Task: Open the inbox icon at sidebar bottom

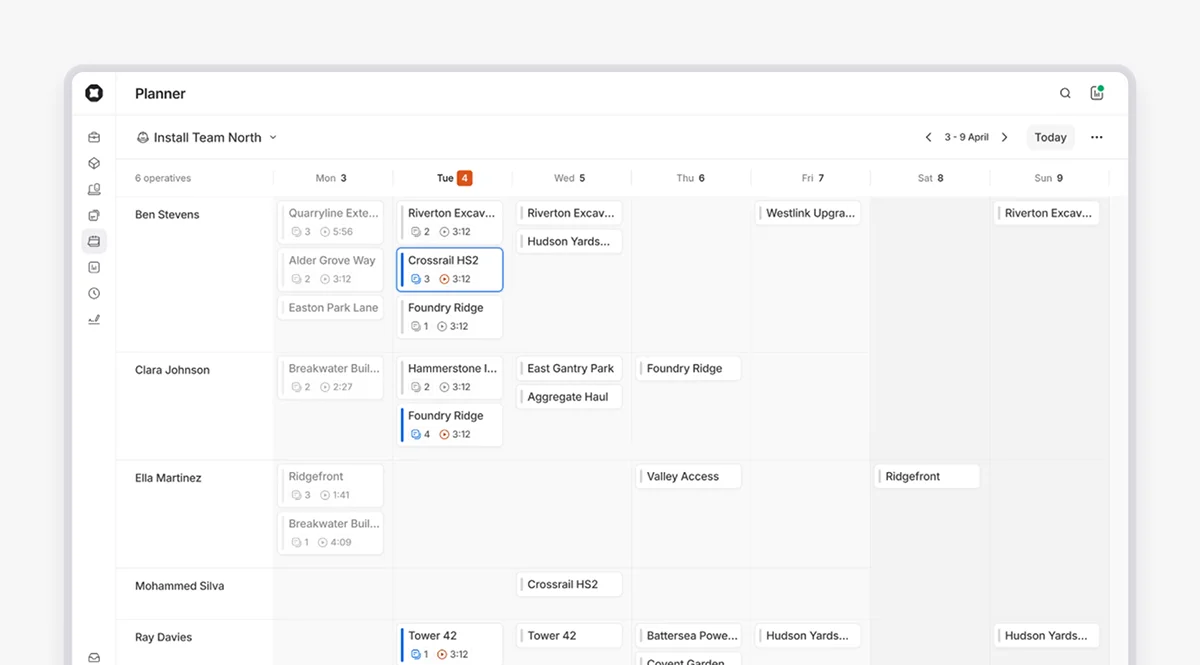Action: click(x=94, y=658)
